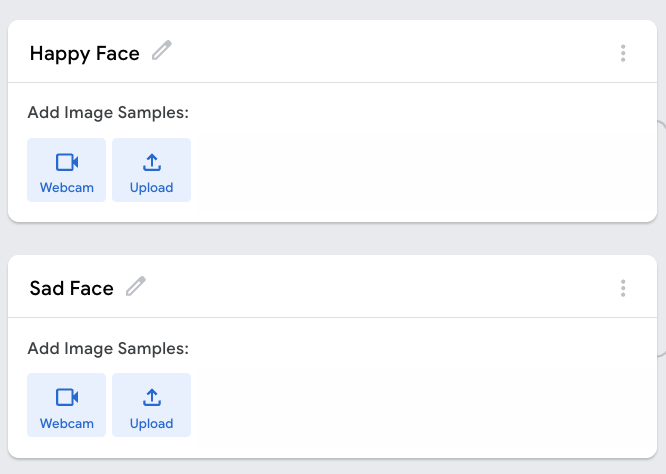The image size is (666, 474).
Task: Open the Happy Face three-dot options menu
Action: tap(623, 53)
